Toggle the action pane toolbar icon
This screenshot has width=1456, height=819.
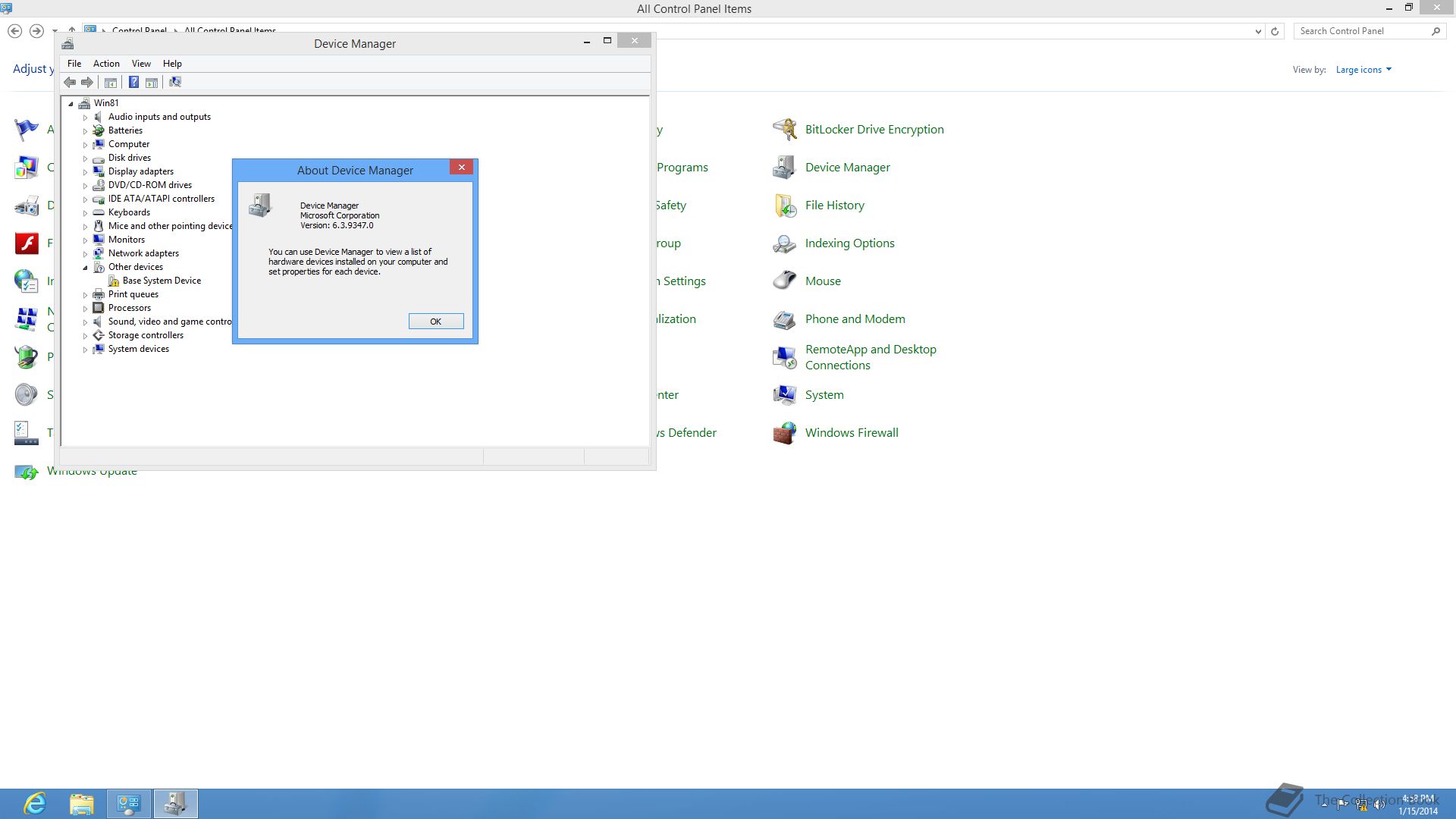[152, 82]
